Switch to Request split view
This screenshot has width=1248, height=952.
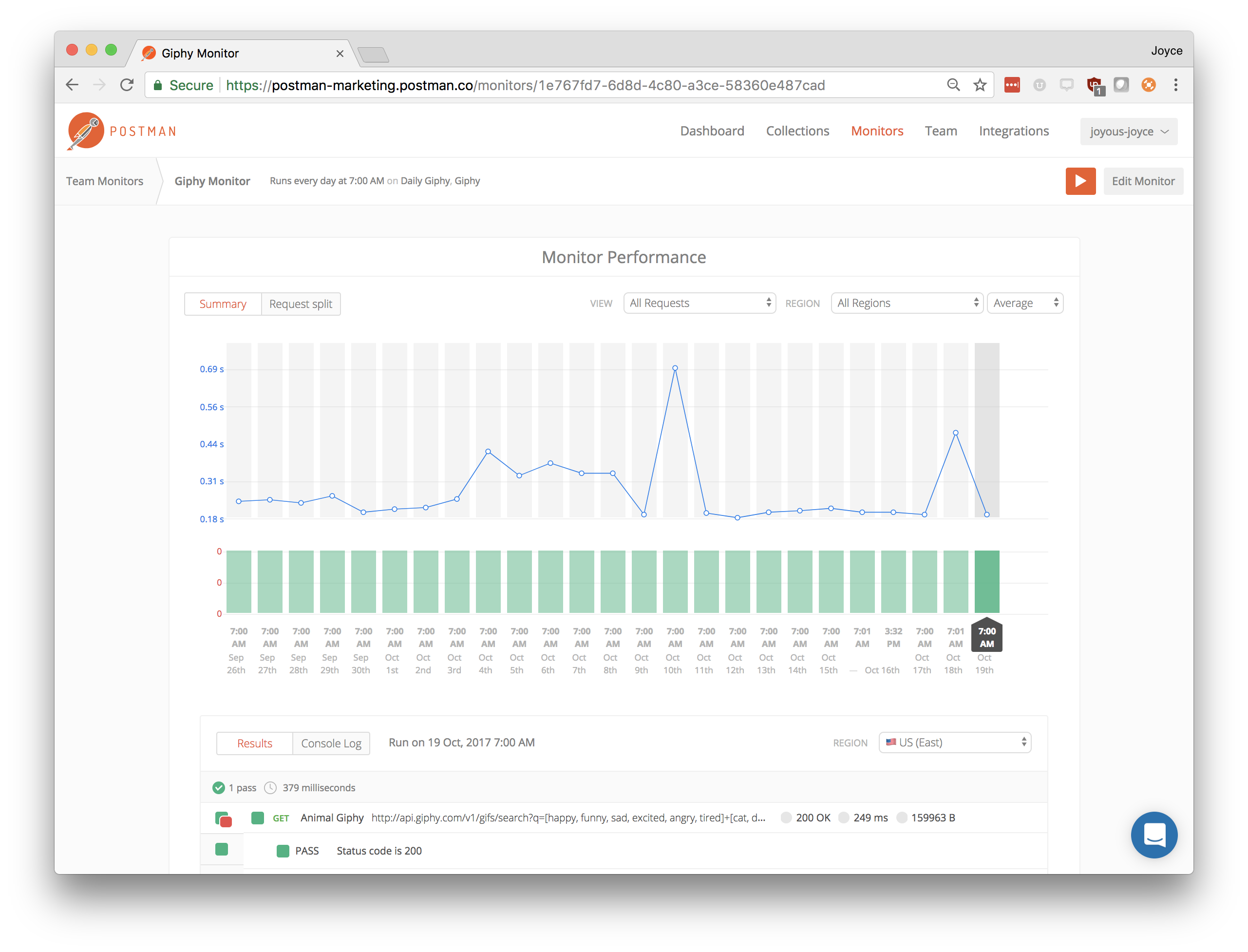coord(300,304)
